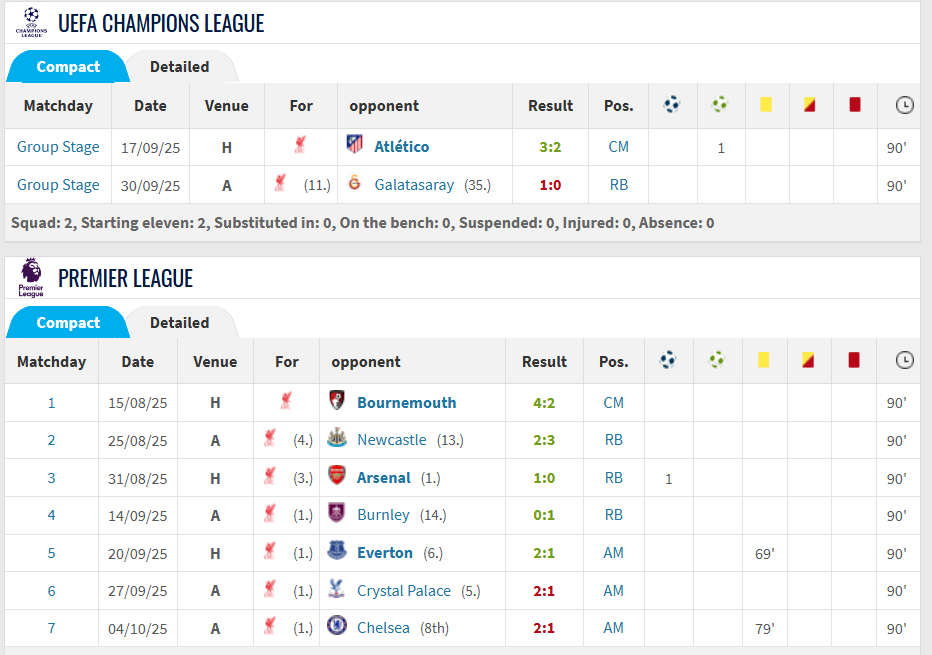The image size is (932, 655).
Task: Open the 4:2 result against Bournemouth
Action: click(544, 403)
